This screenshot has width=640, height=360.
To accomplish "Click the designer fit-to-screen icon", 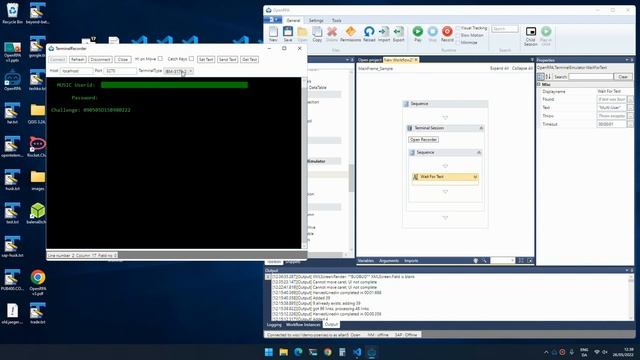I will click(x=521, y=260).
